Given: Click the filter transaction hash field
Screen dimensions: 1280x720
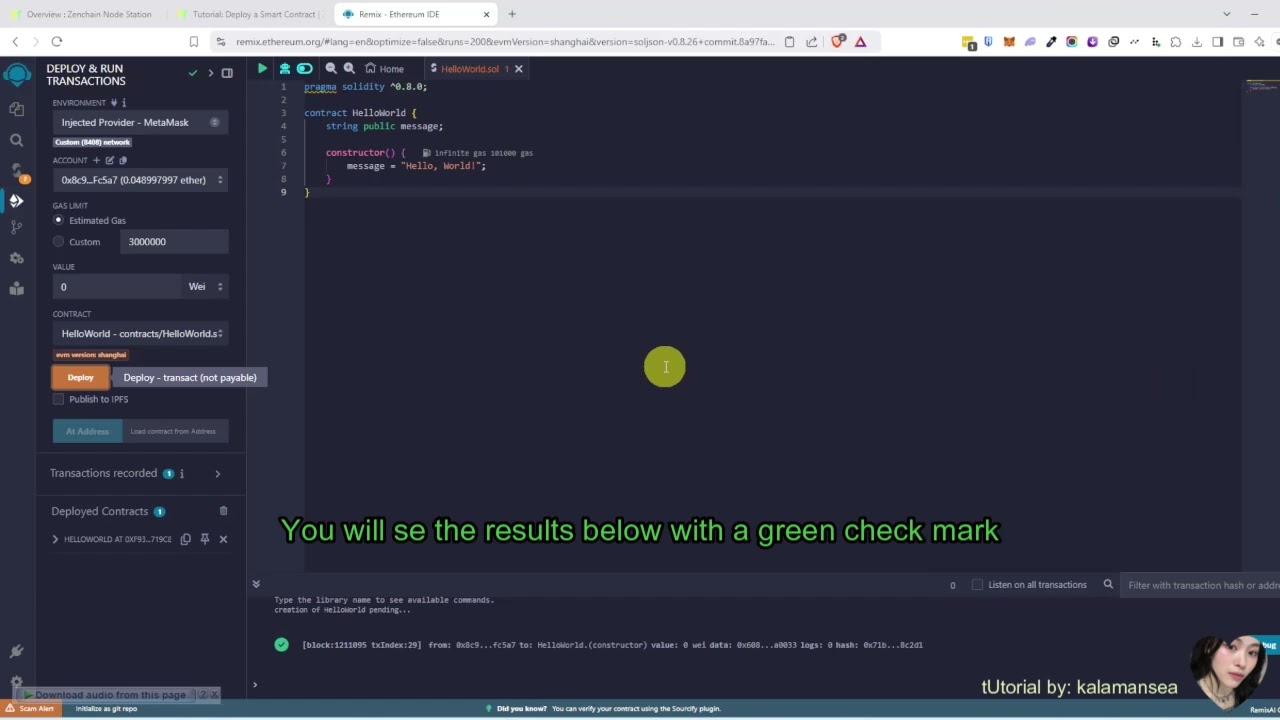Looking at the screenshot, I should click(1200, 585).
